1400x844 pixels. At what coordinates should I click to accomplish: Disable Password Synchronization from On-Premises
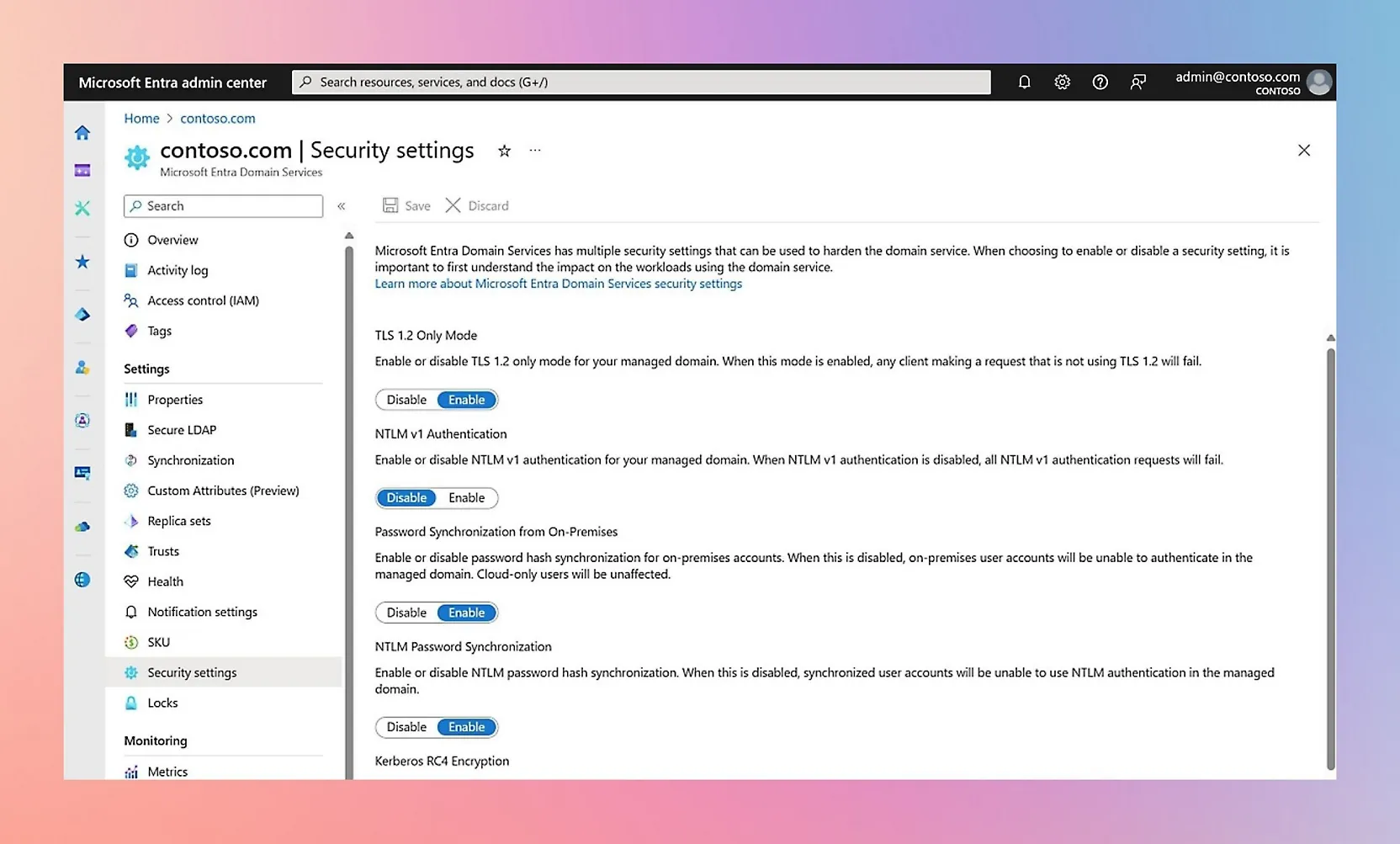406,613
